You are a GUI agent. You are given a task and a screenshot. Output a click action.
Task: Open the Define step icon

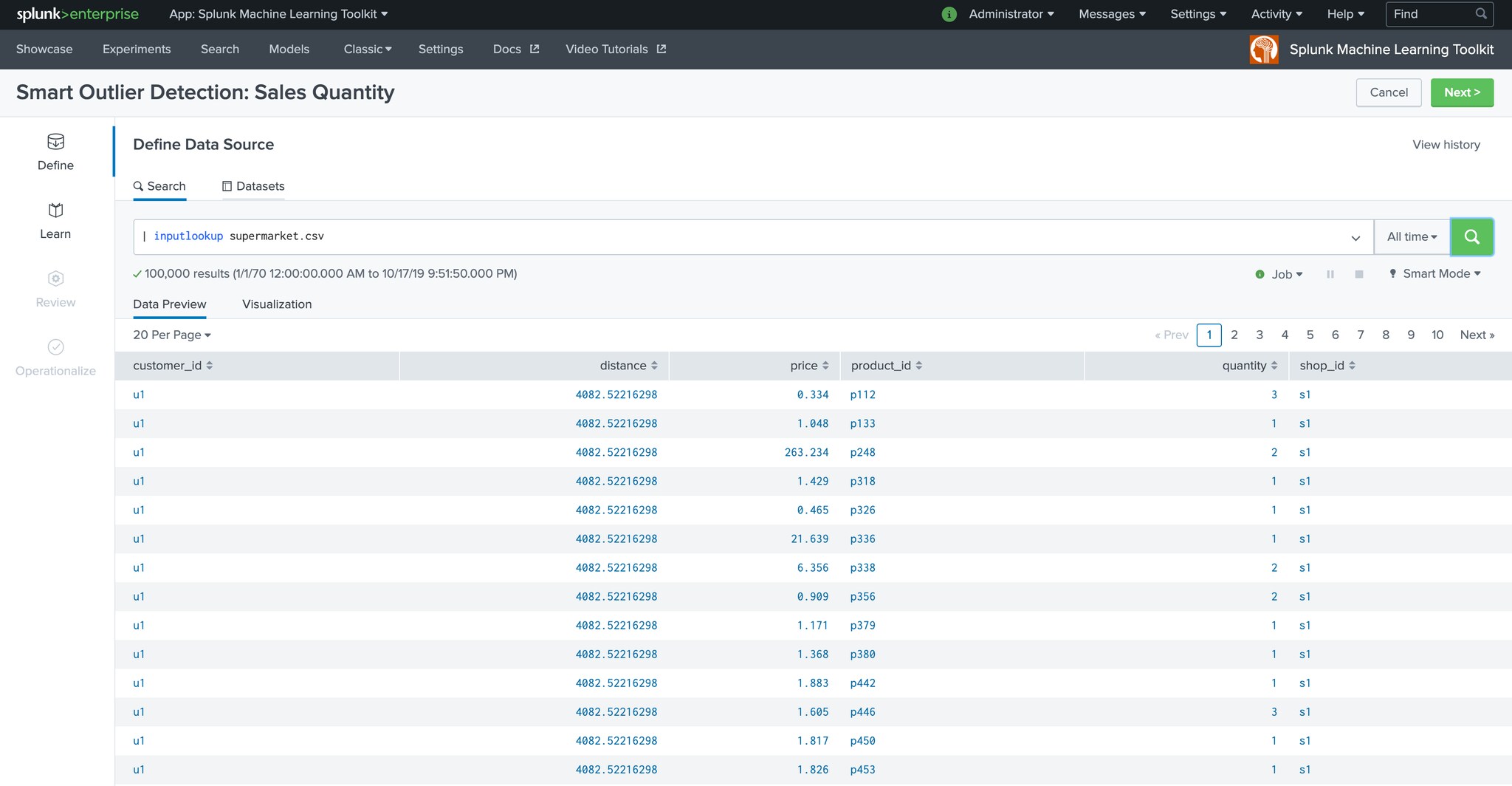click(55, 141)
